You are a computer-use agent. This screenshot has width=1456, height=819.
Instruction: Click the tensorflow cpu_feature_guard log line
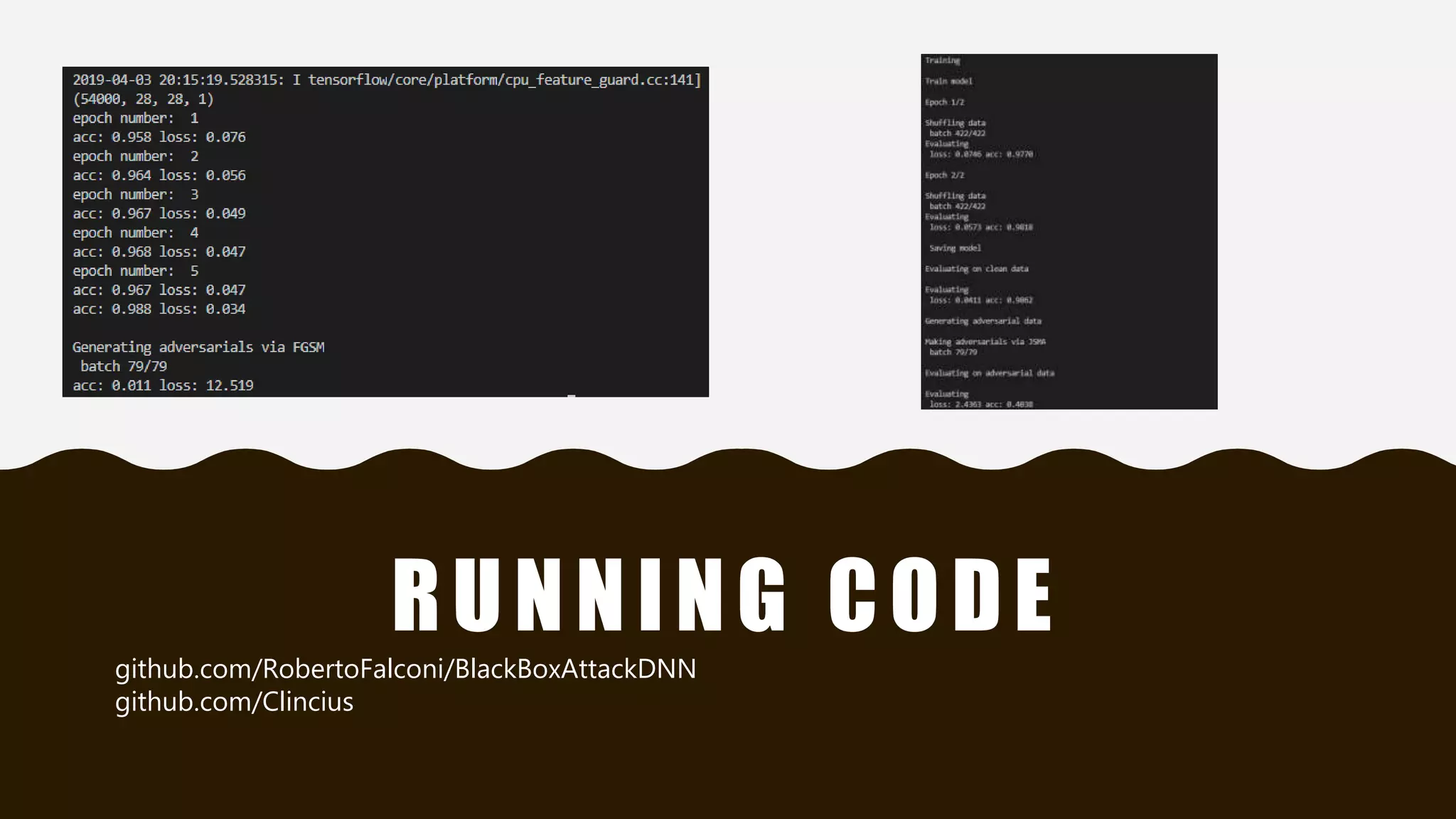(x=387, y=80)
